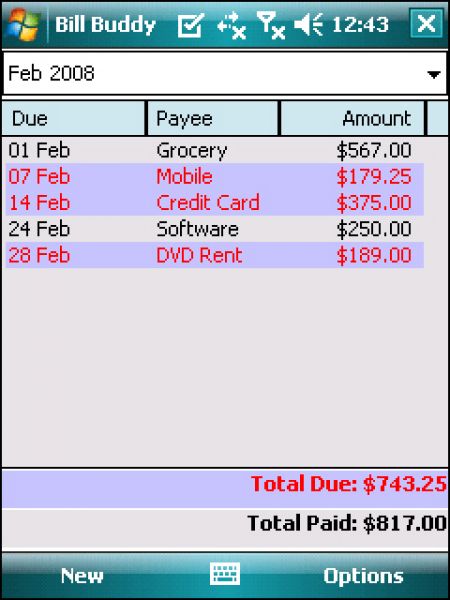The width and height of the screenshot is (450, 600).
Task: Open the speaker volume icon
Action: click(308, 24)
